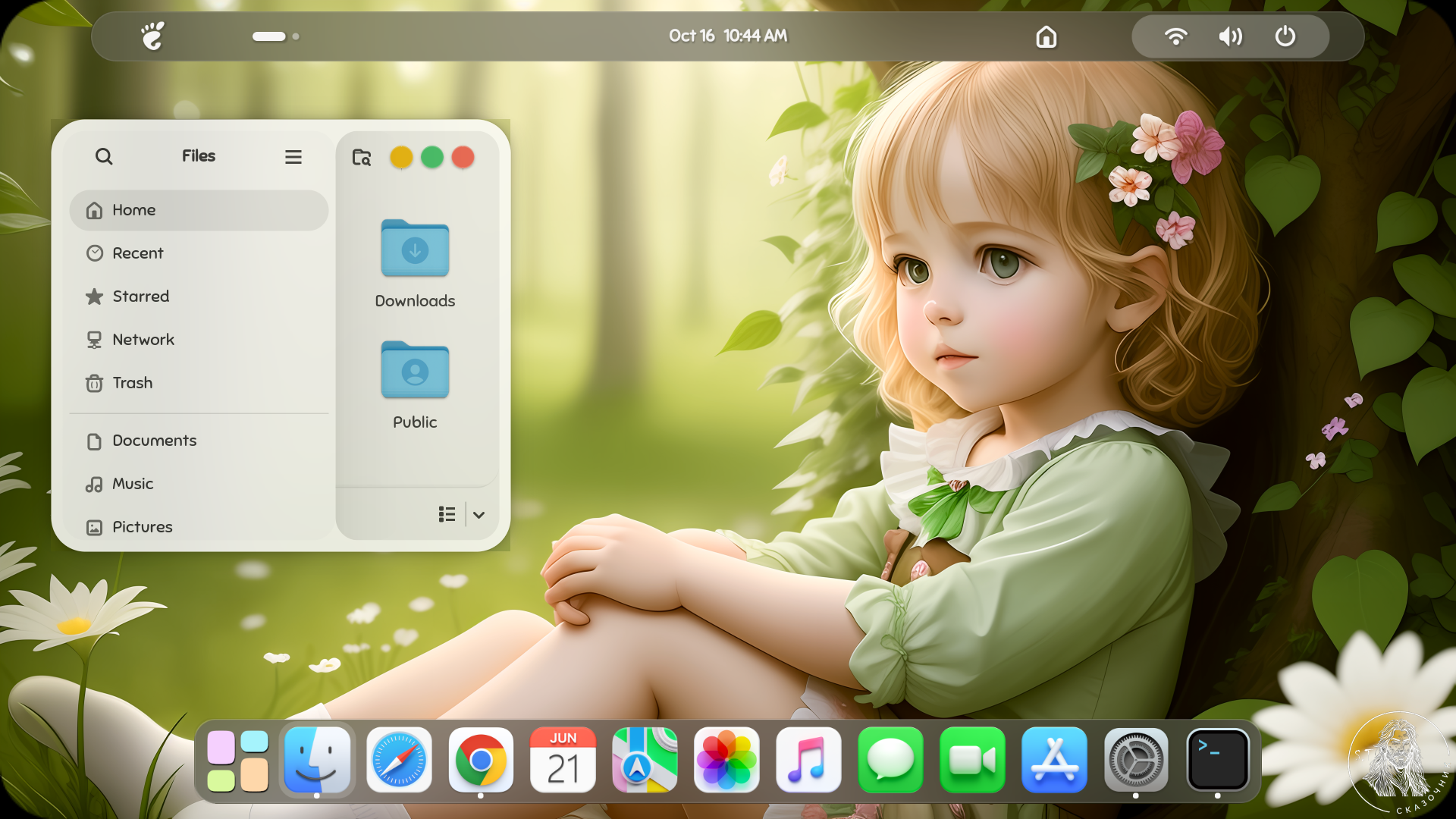Open the clock showing Oct 16 10:44 AM
1456x819 pixels.
pyautogui.click(x=728, y=36)
